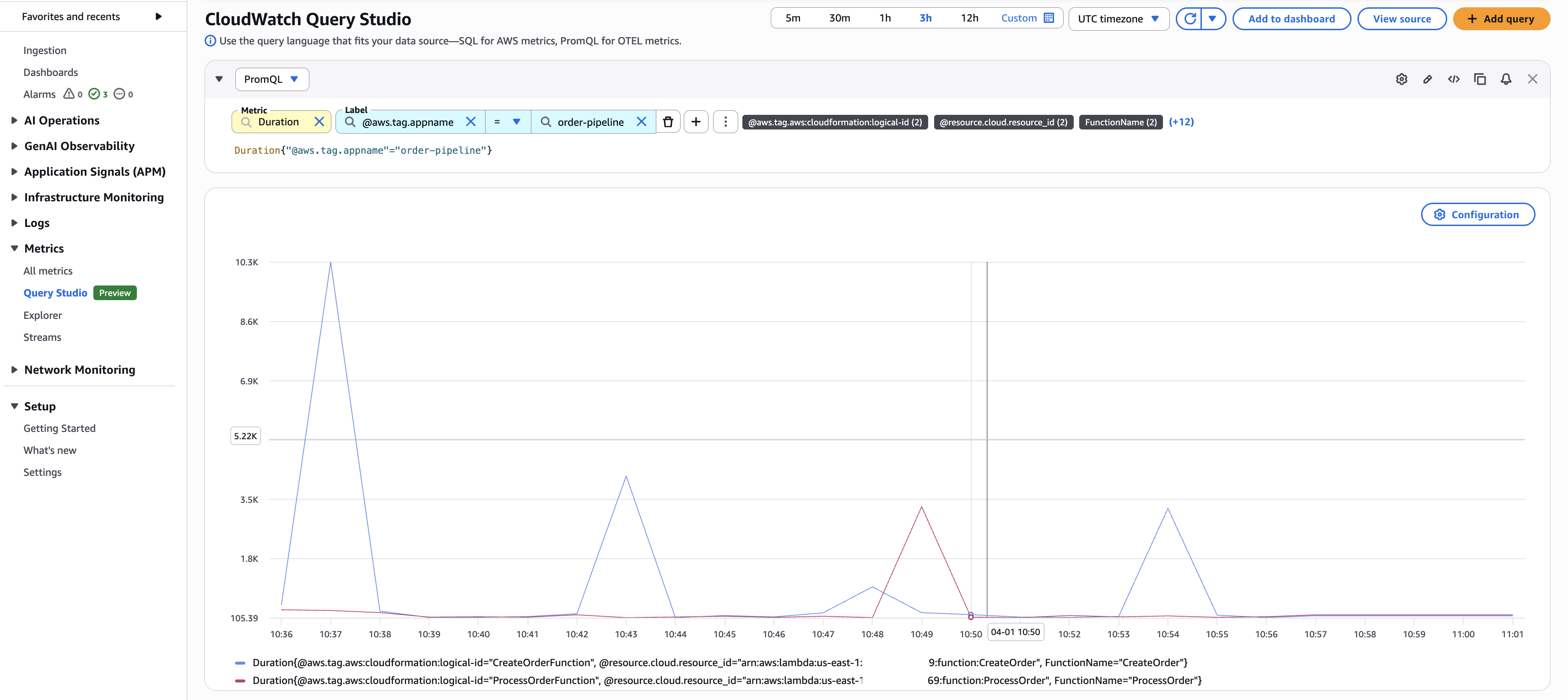Open the UTC timezone dropdown
The width and height of the screenshot is (1568, 700).
[x=1118, y=18]
